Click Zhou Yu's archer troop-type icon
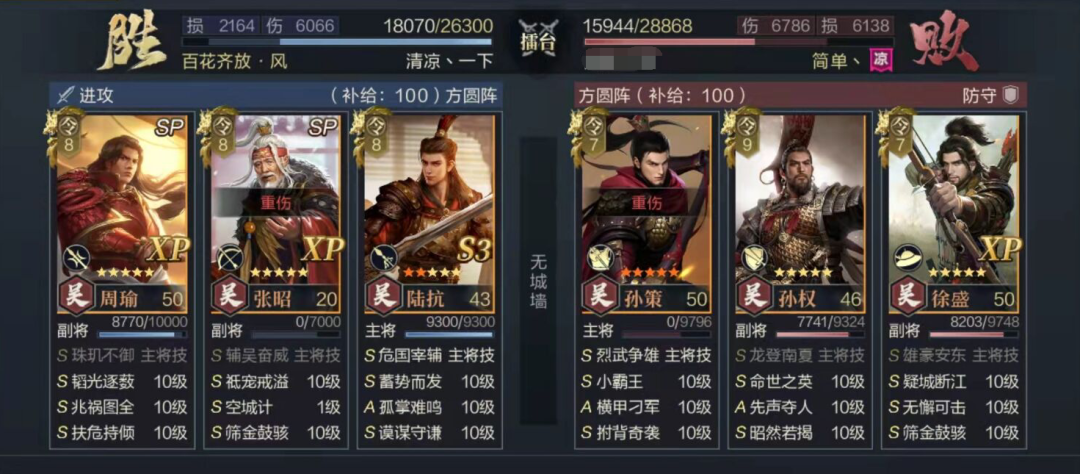The width and height of the screenshot is (1080, 474). click(x=76, y=258)
